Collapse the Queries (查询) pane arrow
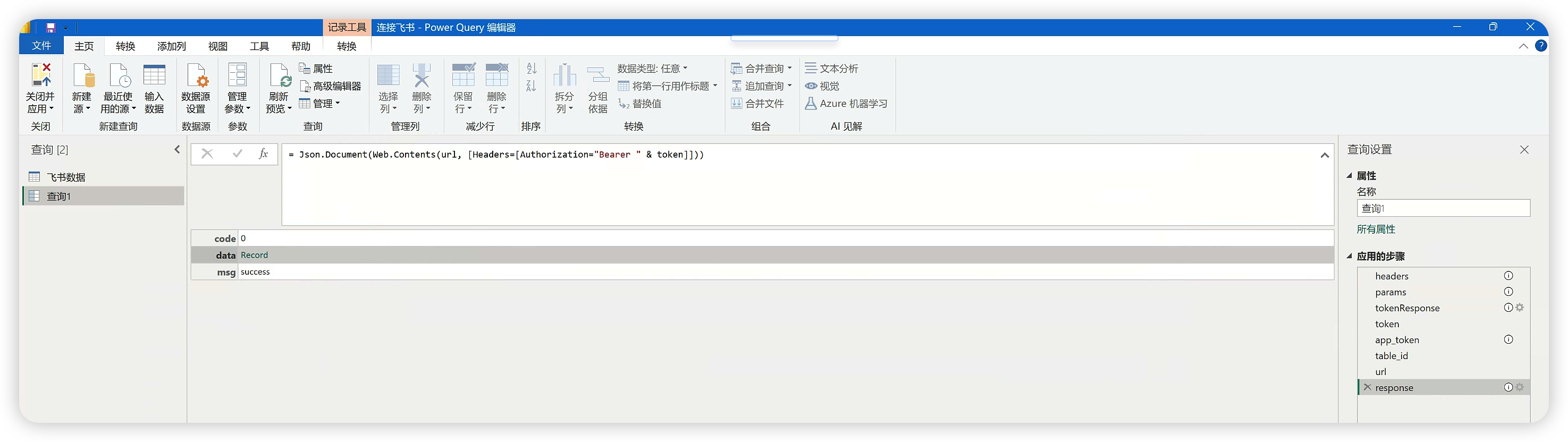 [177, 149]
